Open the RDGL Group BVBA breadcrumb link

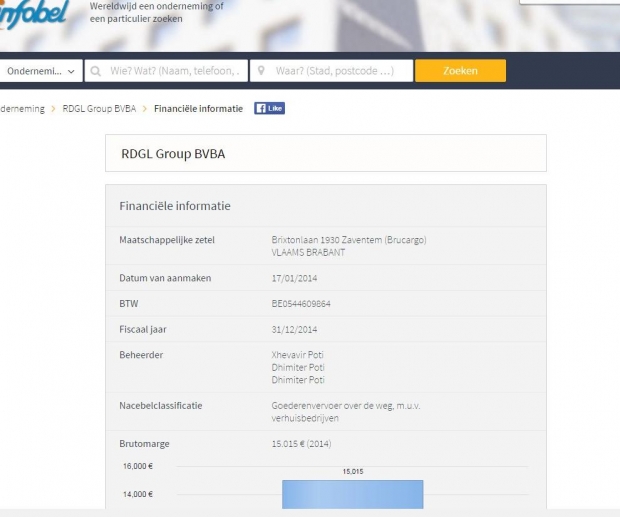[99, 108]
